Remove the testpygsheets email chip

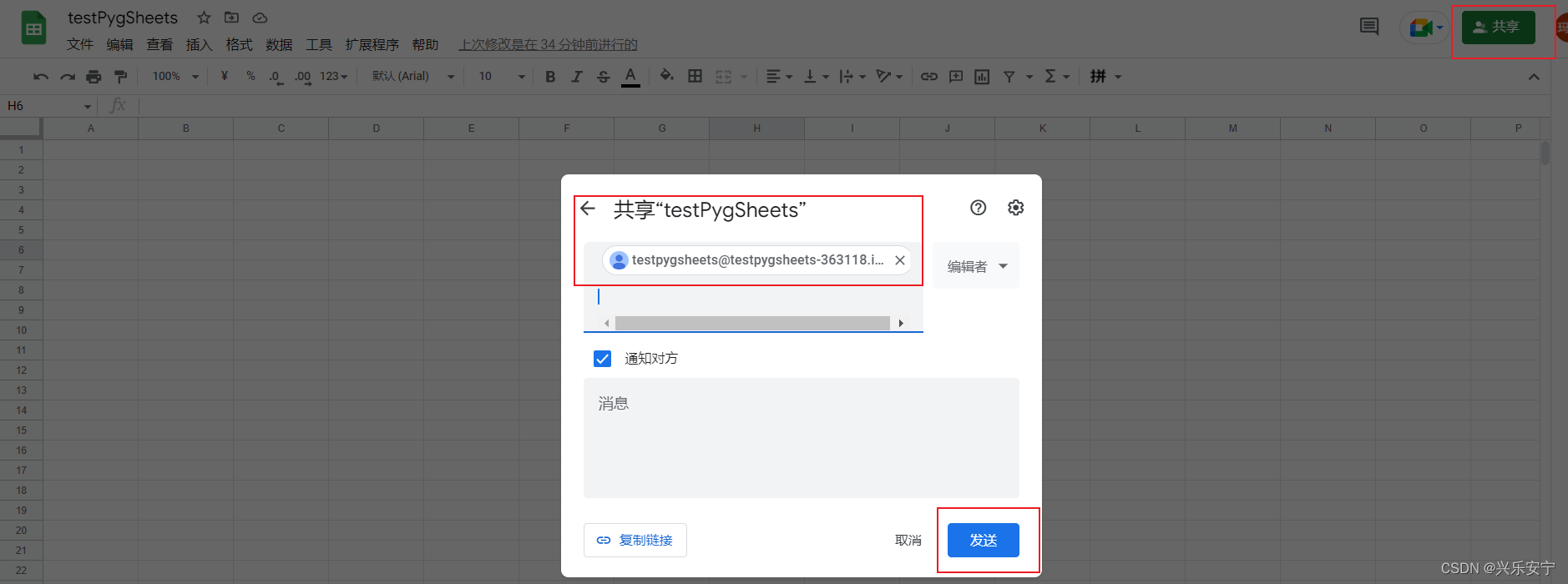[x=900, y=260]
